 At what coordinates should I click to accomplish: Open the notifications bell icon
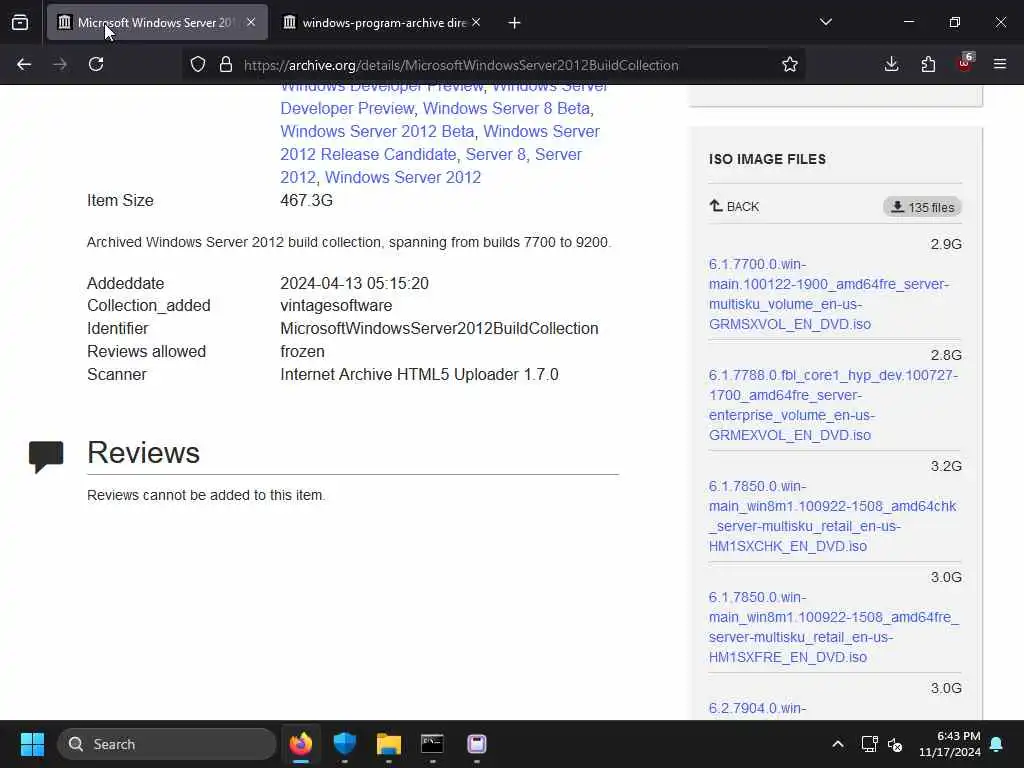[x=997, y=744]
